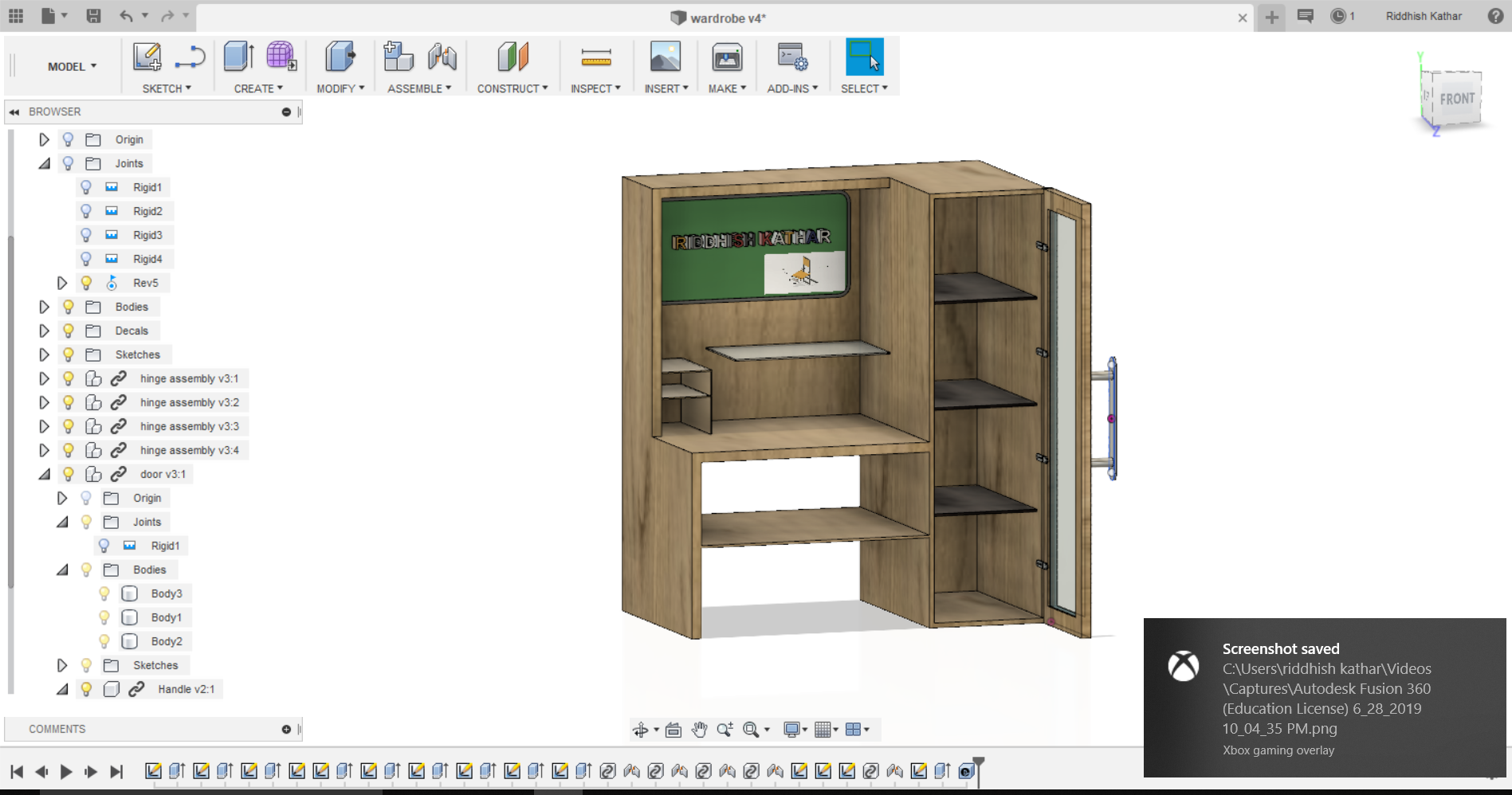
Task: Activate the Select tool icon
Action: click(x=864, y=57)
